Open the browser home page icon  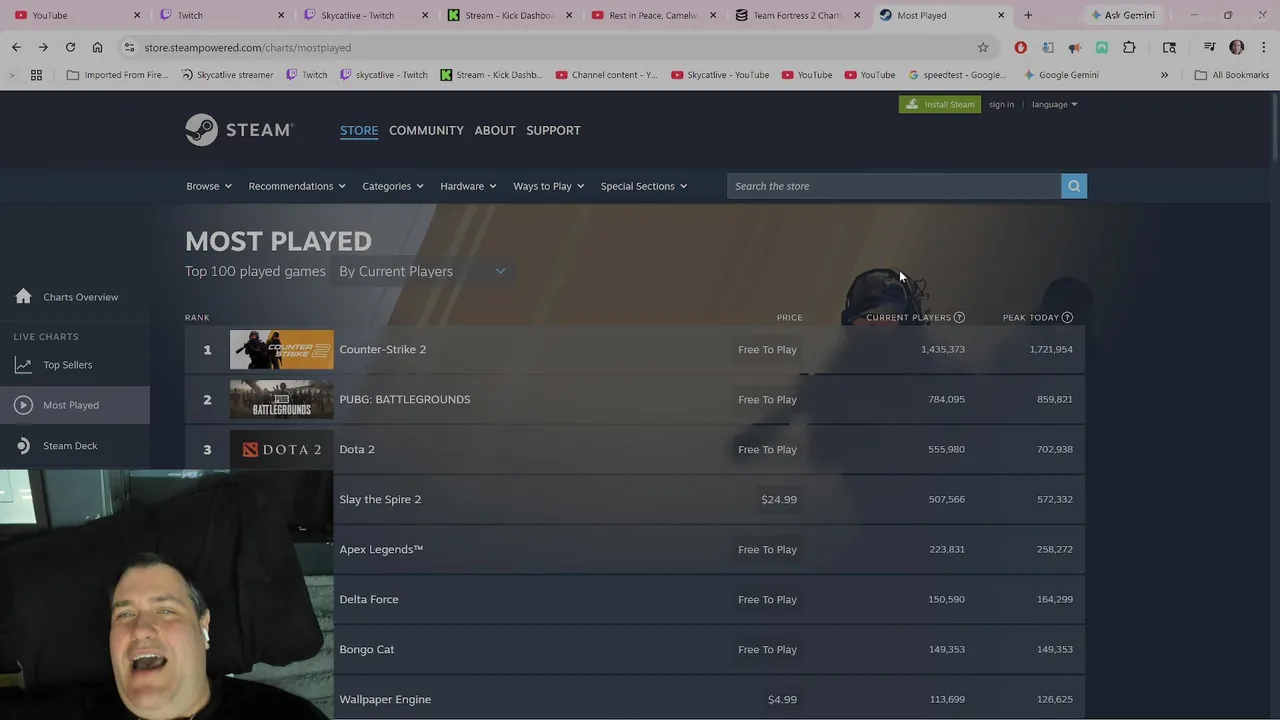click(97, 47)
